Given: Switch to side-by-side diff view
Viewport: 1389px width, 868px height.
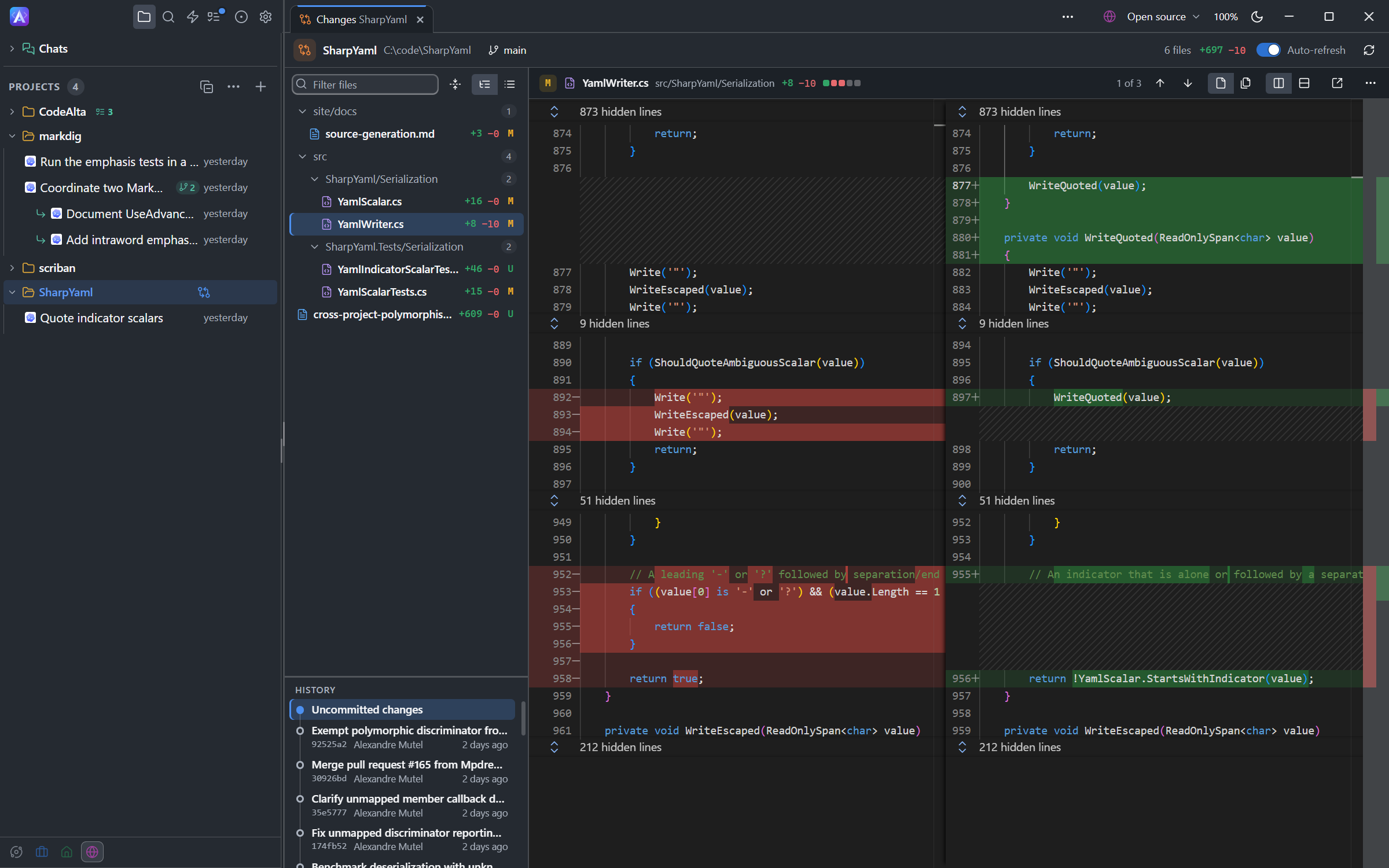Looking at the screenshot, I should (1278, 83).
